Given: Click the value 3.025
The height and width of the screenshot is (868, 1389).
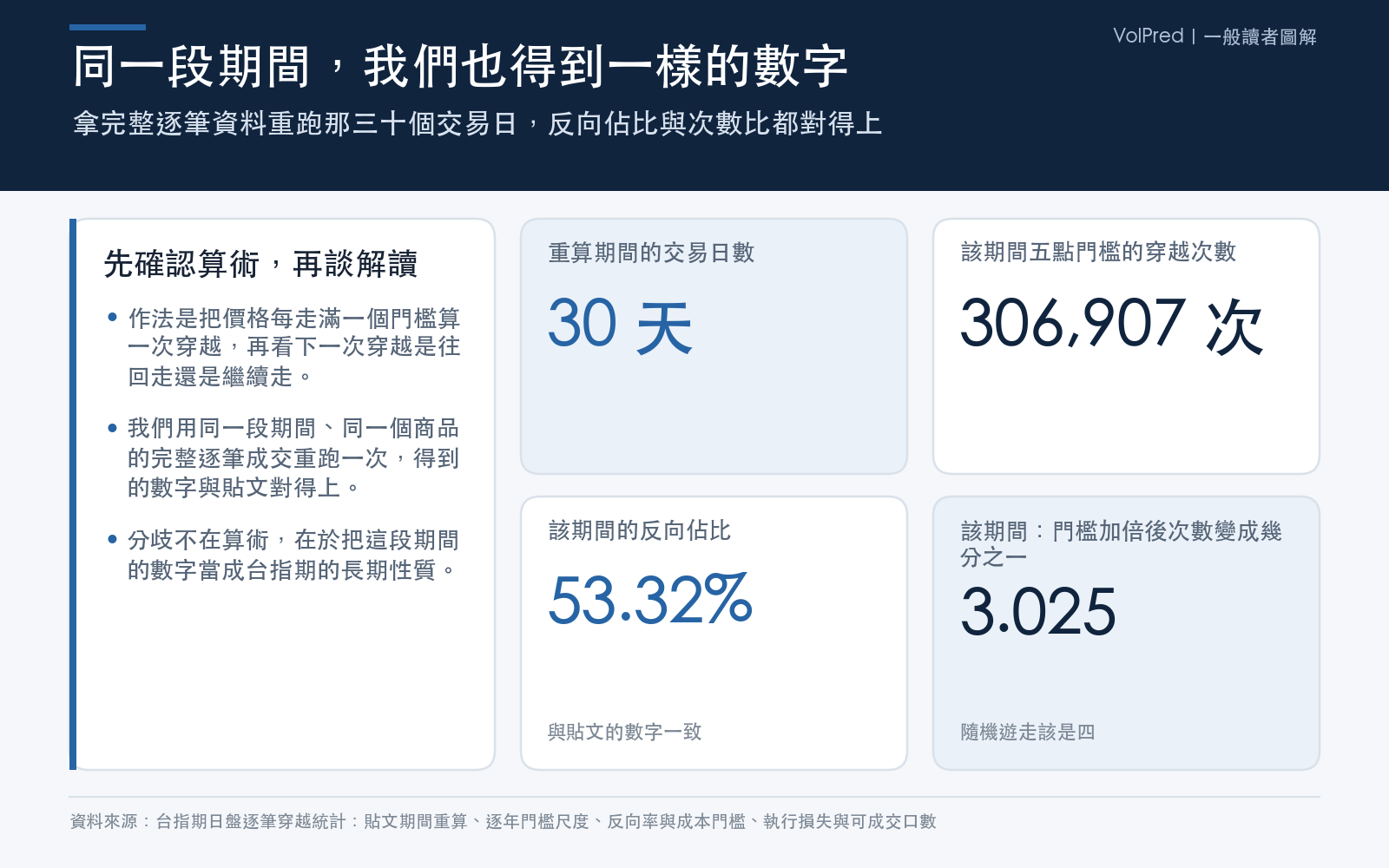Looking at the screenshot, I should (x=1037, y=612).
